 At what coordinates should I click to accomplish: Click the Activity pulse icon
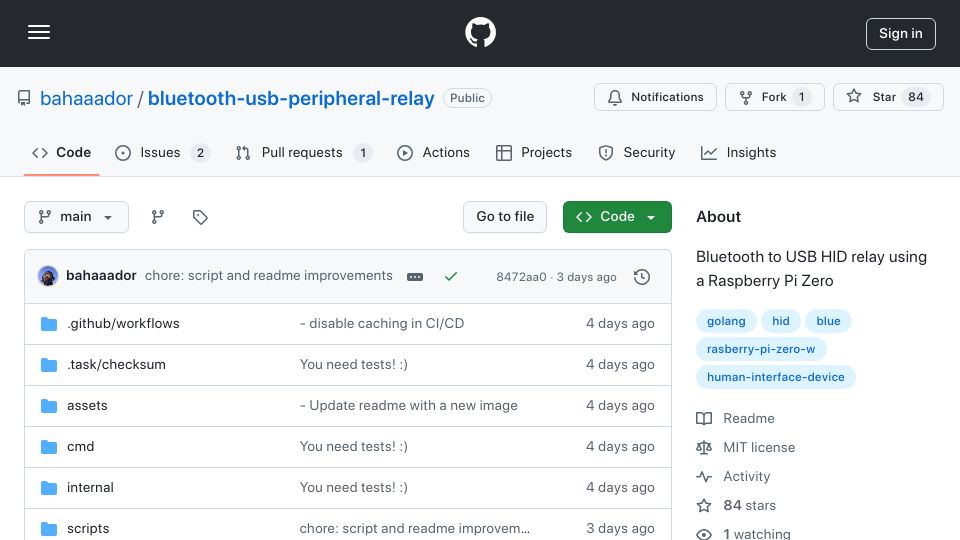tap(704, 476)
